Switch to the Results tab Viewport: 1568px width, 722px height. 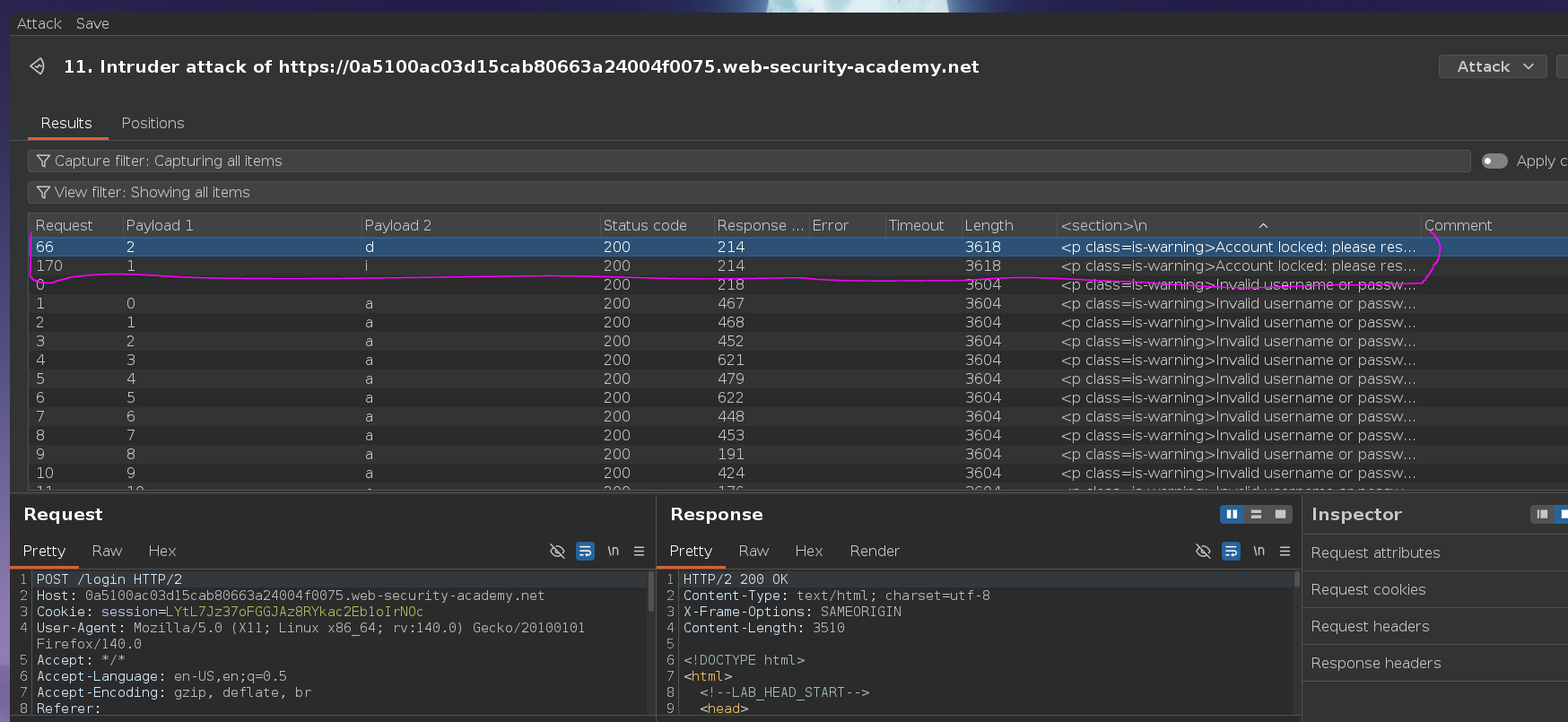point(66,123)
